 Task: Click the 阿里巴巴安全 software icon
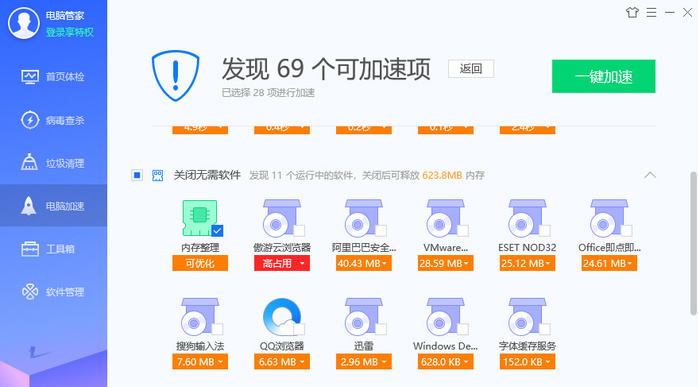[363, 218]
